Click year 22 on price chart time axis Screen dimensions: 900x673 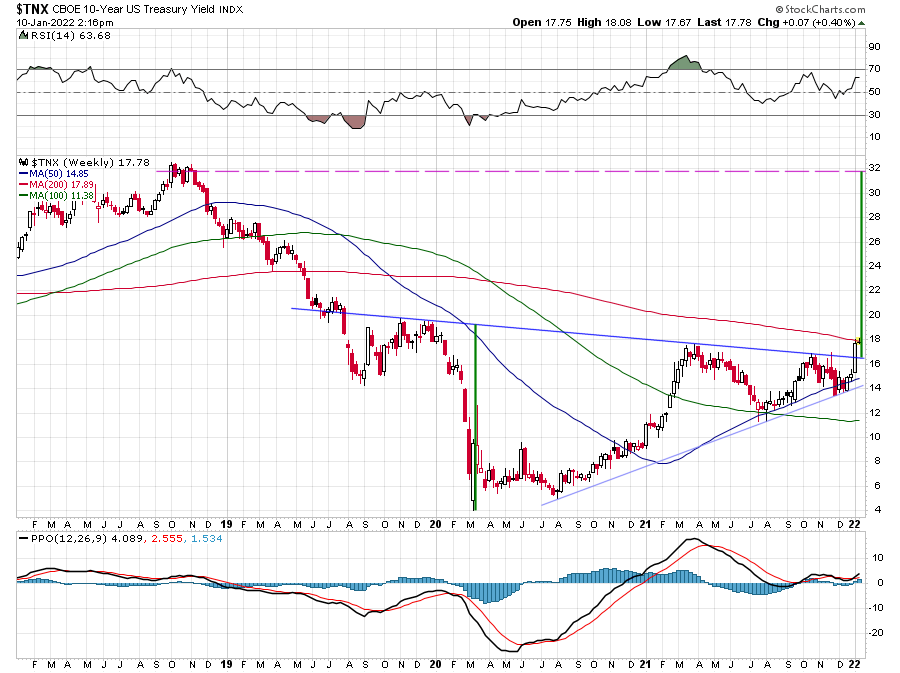(x=855, y=524)
